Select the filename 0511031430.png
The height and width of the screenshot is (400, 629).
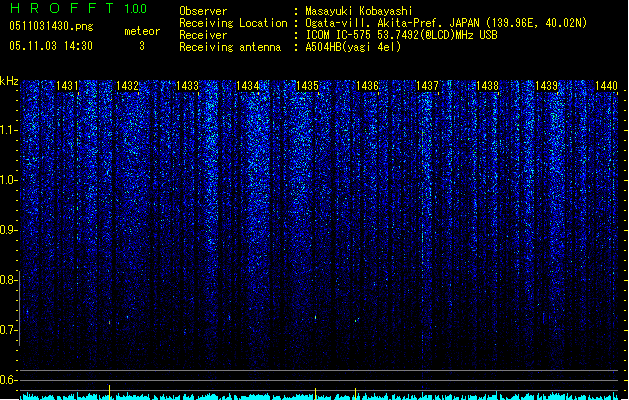pos(51,26)
